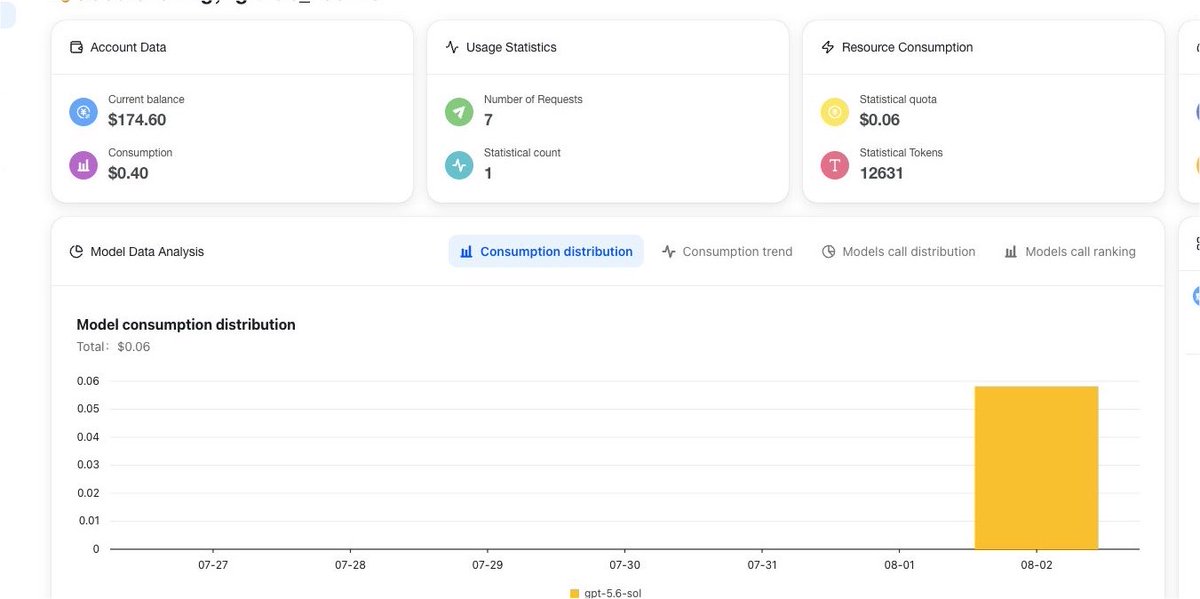The image size is (1200, 599).
Task: Click the Resource Consumption lightning icon
Action: pos(827,47)
